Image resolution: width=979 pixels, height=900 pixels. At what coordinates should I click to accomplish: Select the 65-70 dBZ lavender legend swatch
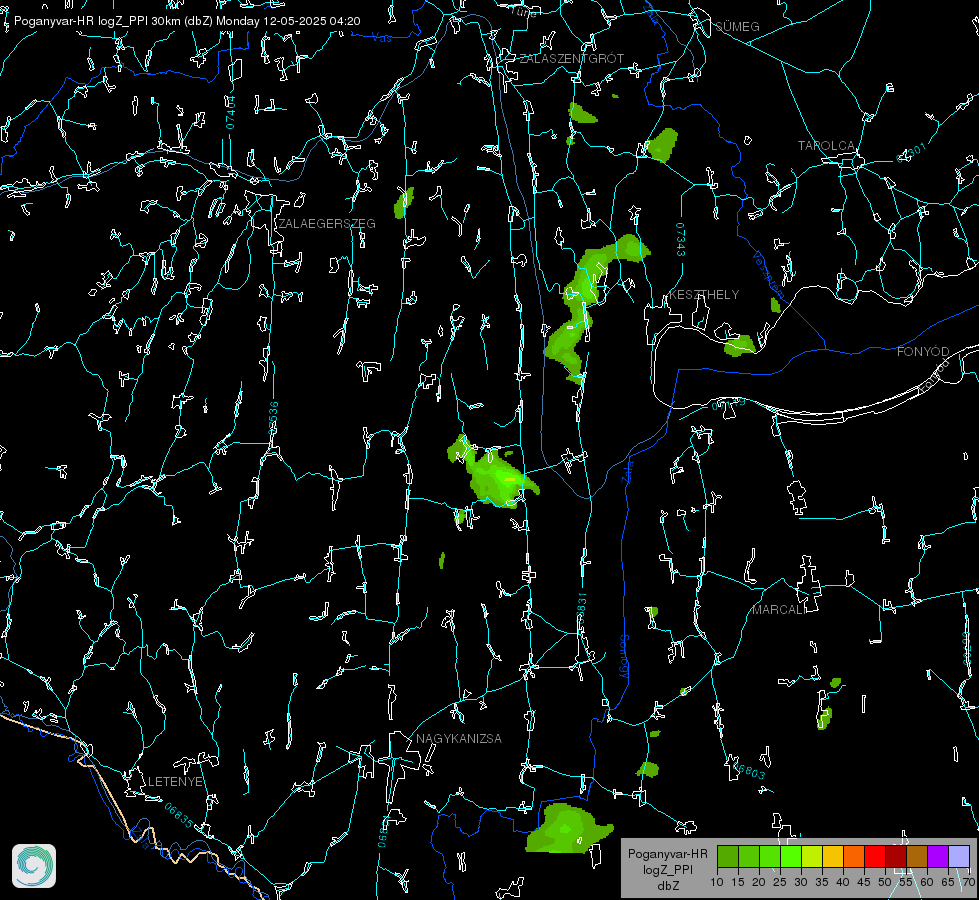[x=958, y=856]
